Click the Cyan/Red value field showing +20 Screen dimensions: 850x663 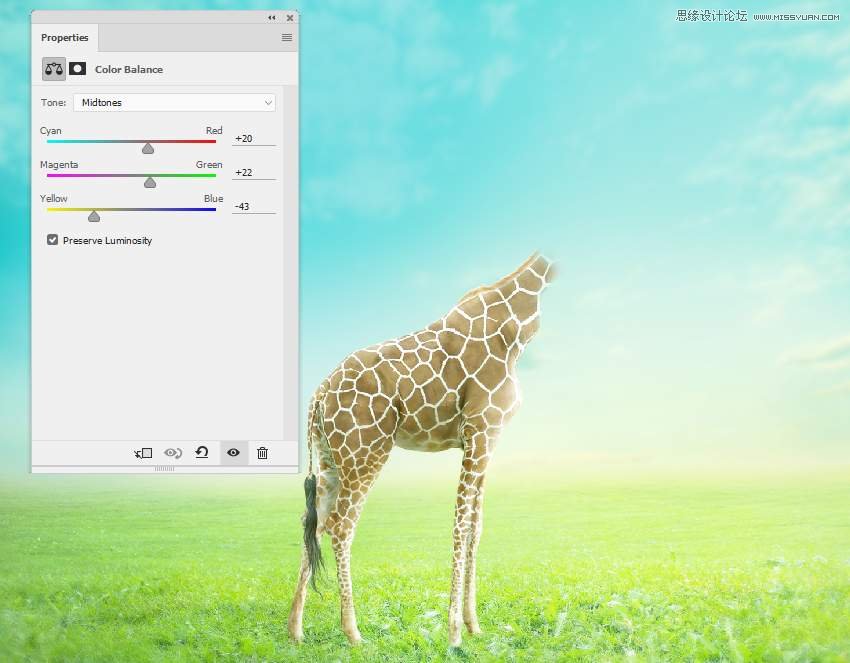coord(253,138)
